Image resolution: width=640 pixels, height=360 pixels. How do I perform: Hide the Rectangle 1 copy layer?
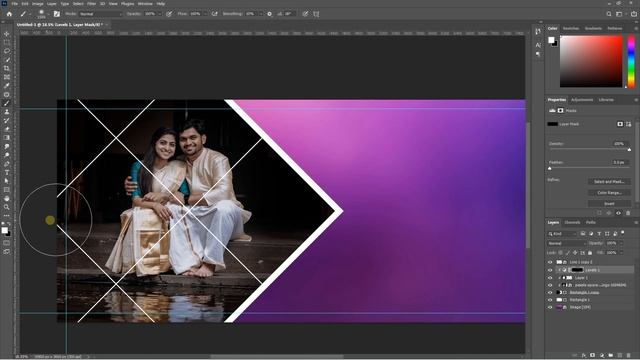click(x=550, y=293)
